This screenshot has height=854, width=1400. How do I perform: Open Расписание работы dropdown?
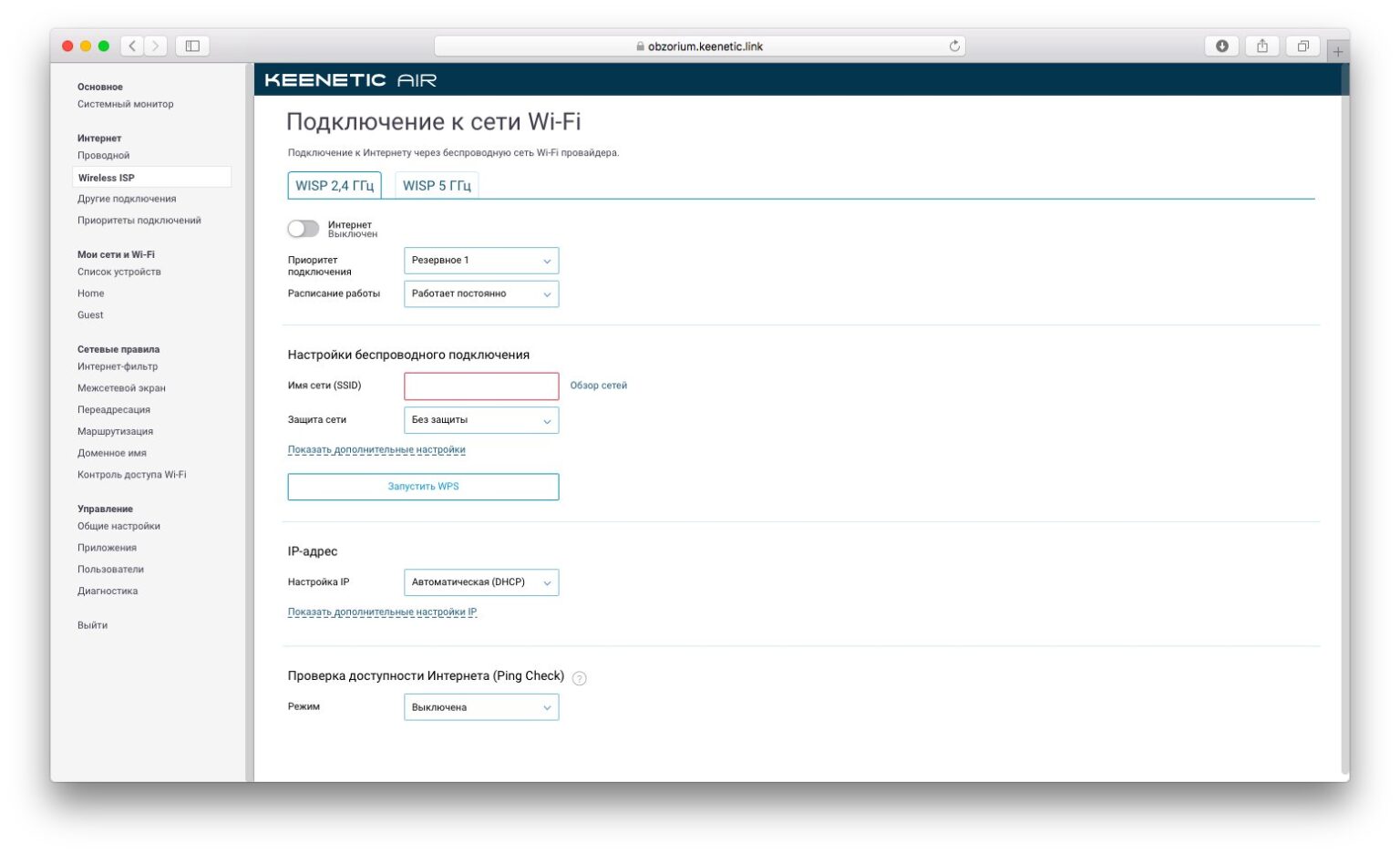click(481, 293)
